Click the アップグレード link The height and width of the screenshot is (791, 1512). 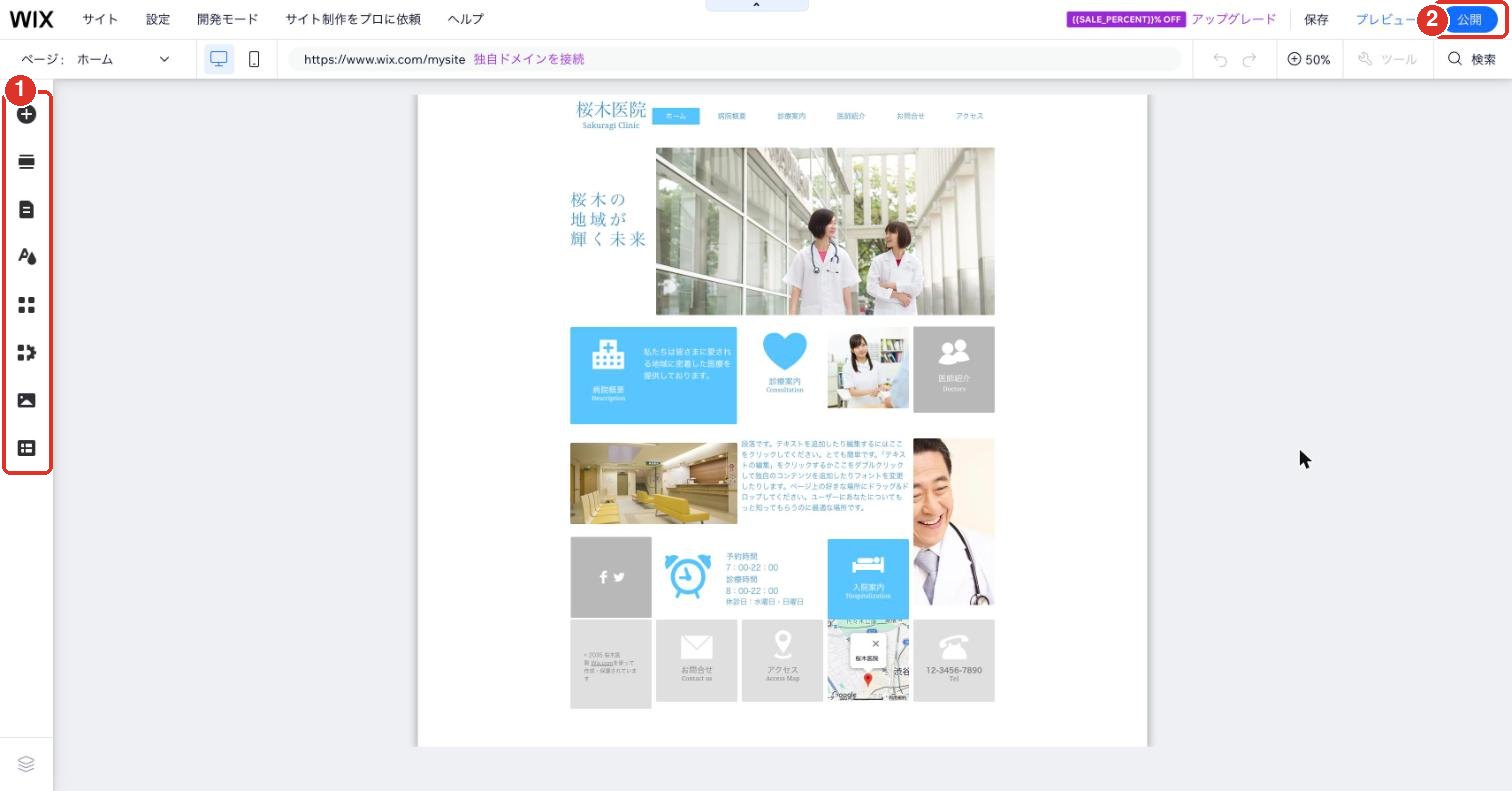click(x=1234, y=19)
